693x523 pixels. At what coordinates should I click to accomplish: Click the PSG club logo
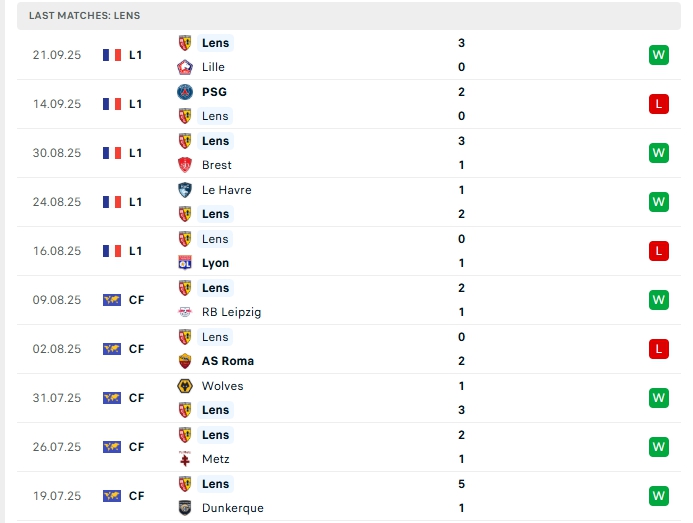[185, 92]
